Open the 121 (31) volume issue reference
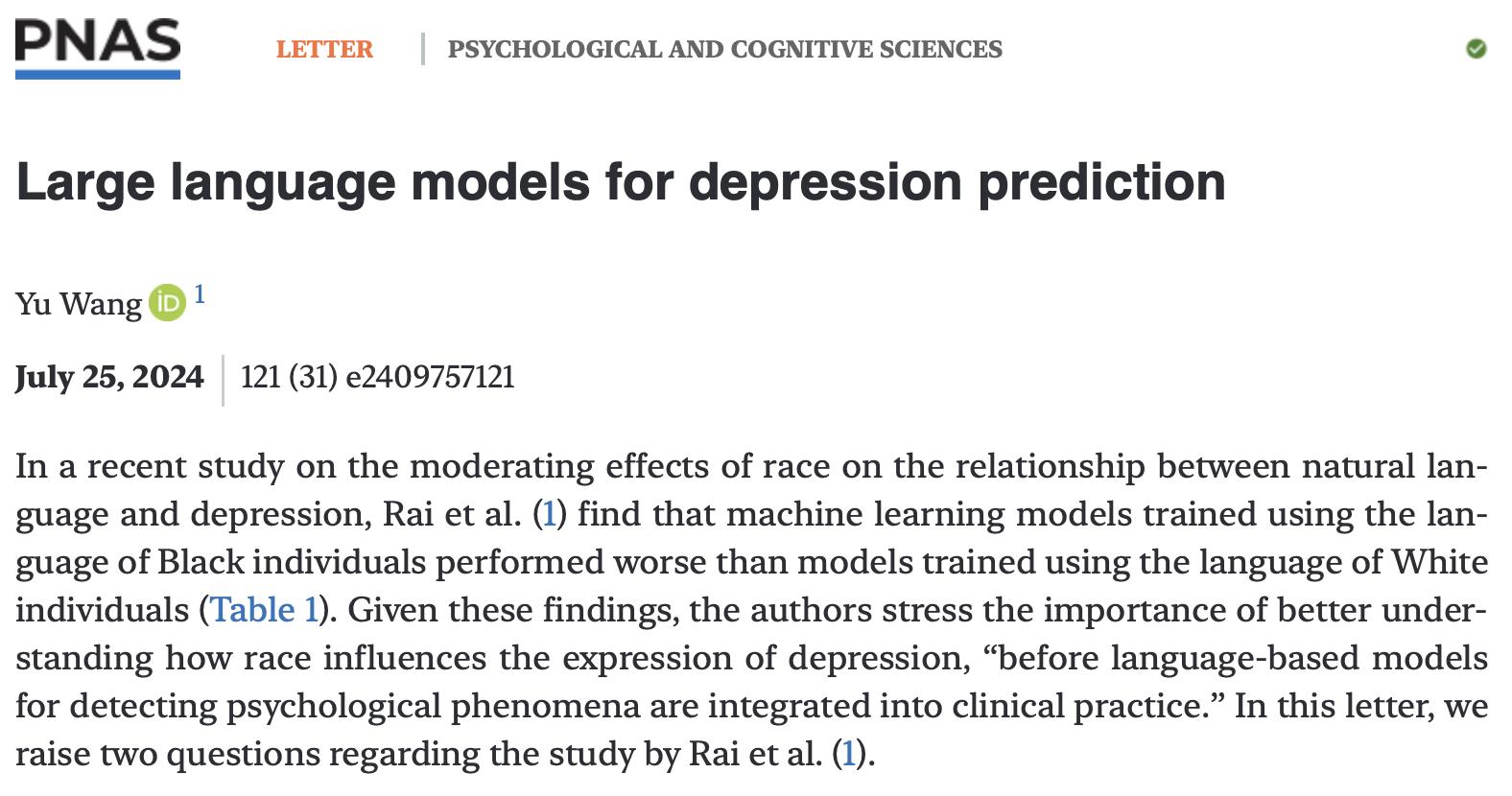 289,377
